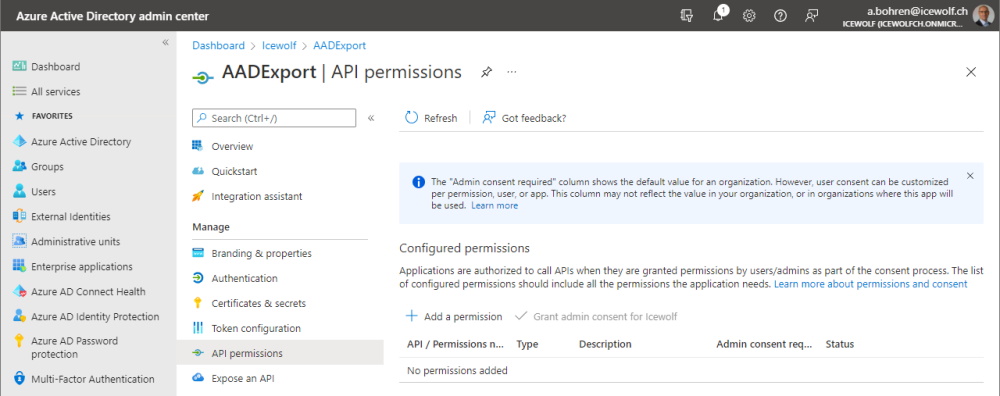
Task: Click the Admin consent required column header
Action: click(765, 344)
